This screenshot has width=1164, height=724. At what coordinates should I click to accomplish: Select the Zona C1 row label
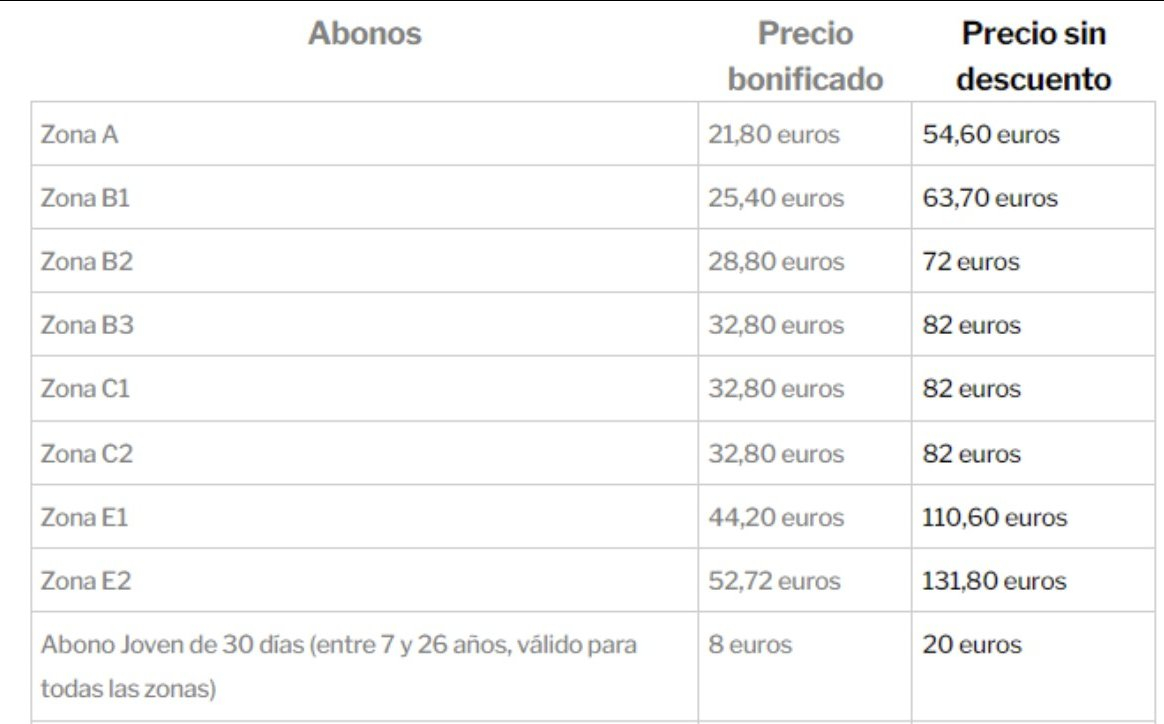(x=85, y=389)
